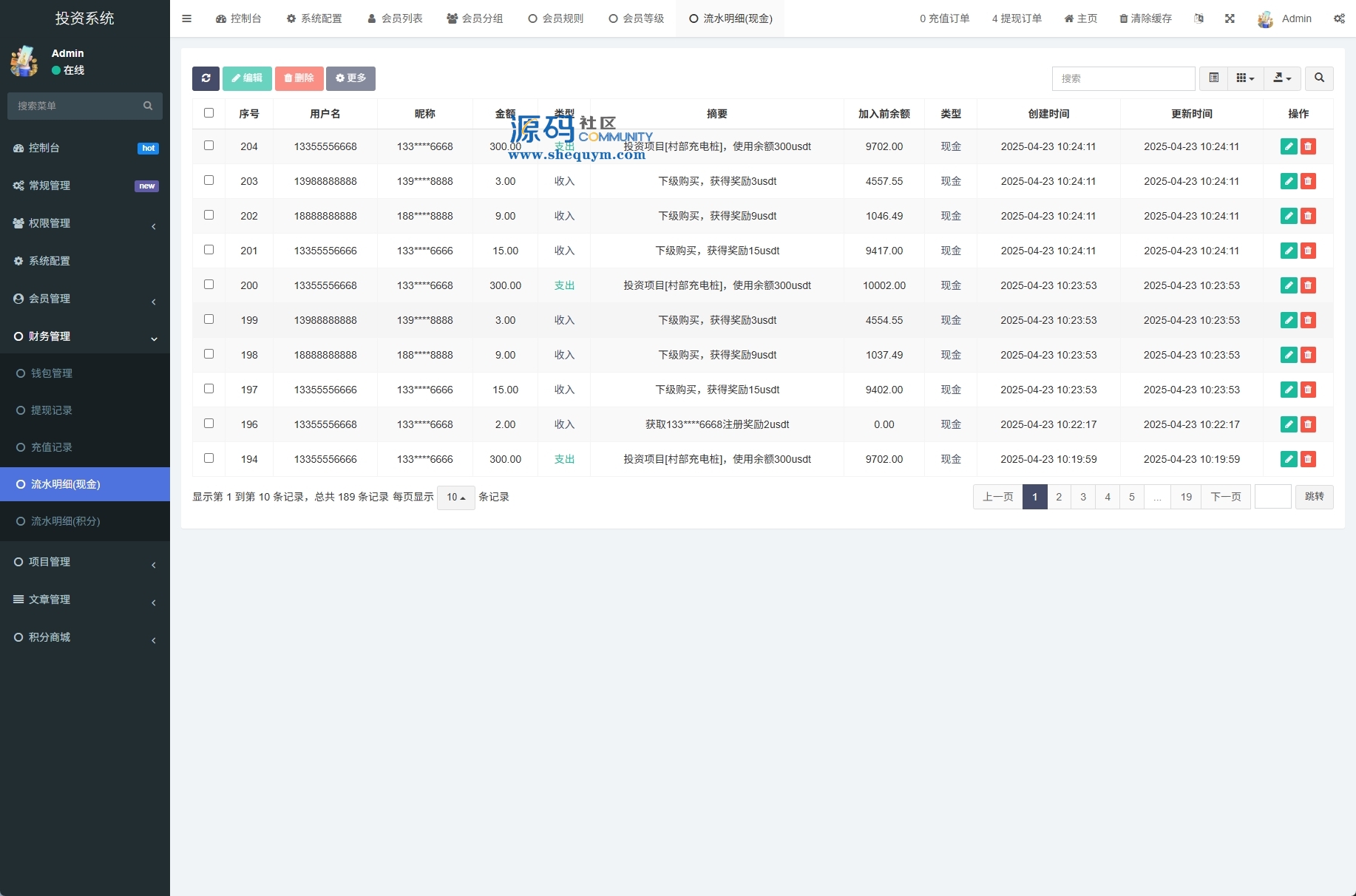Switch to the 会员列表 tab
This screenshot has width=1356, height=896.
[395, 18]
